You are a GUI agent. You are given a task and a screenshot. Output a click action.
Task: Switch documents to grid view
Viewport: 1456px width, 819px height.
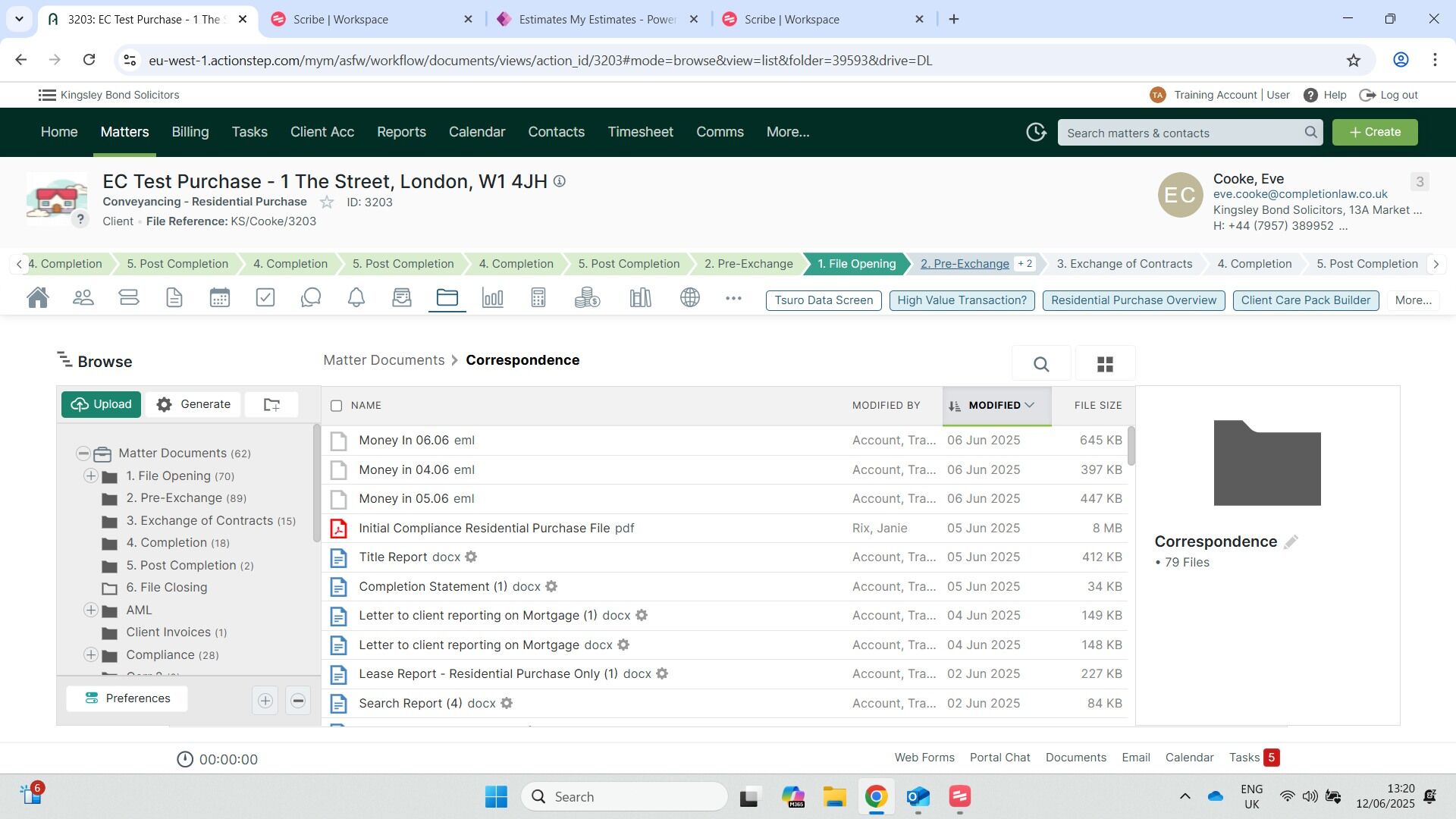click(1105, 365)
